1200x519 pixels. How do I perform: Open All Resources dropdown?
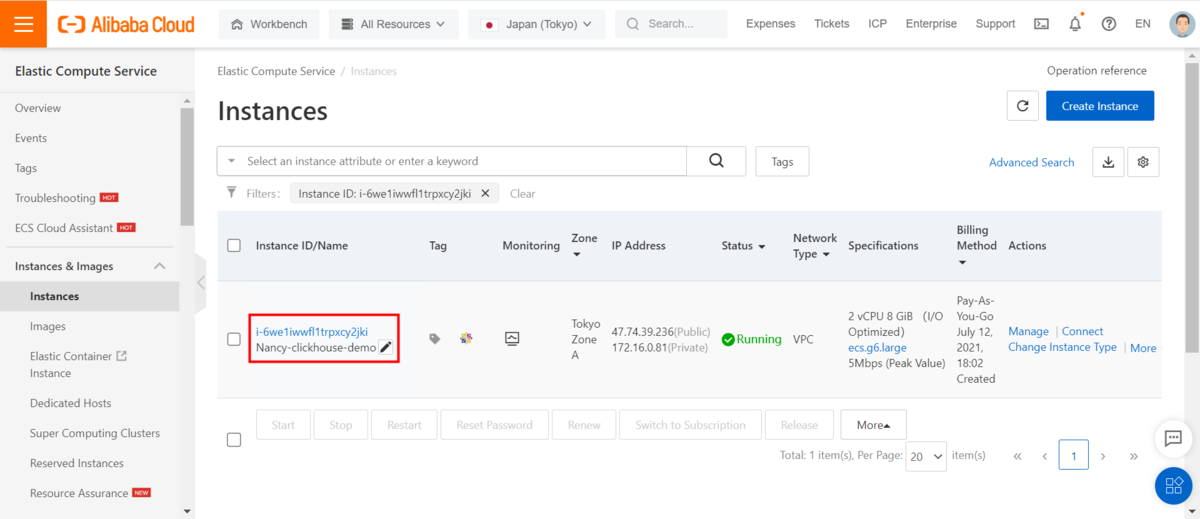click(394, 24)
